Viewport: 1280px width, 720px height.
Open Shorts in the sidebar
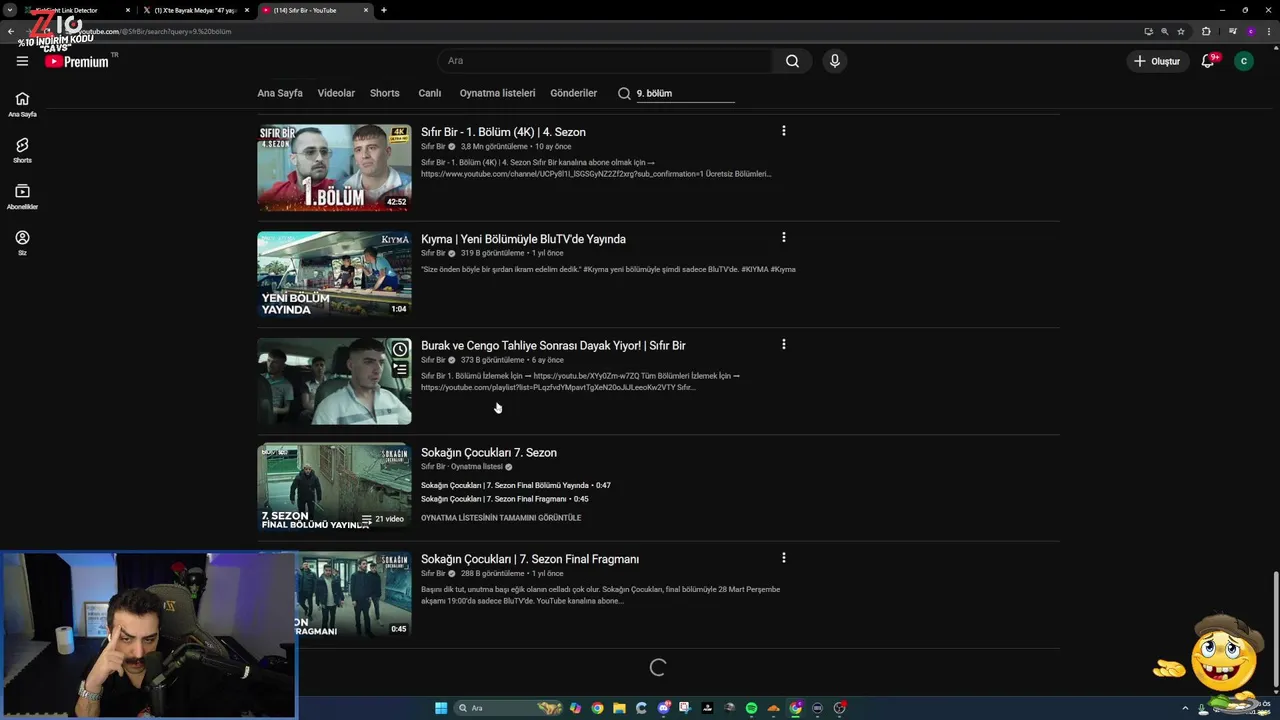pyautogui.click(x=22, y=150)
